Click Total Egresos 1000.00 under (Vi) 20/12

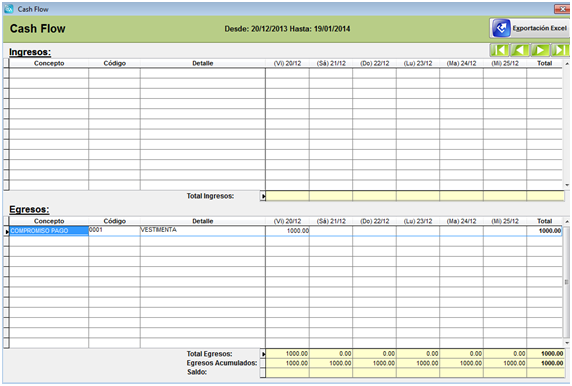coord(287,354)
